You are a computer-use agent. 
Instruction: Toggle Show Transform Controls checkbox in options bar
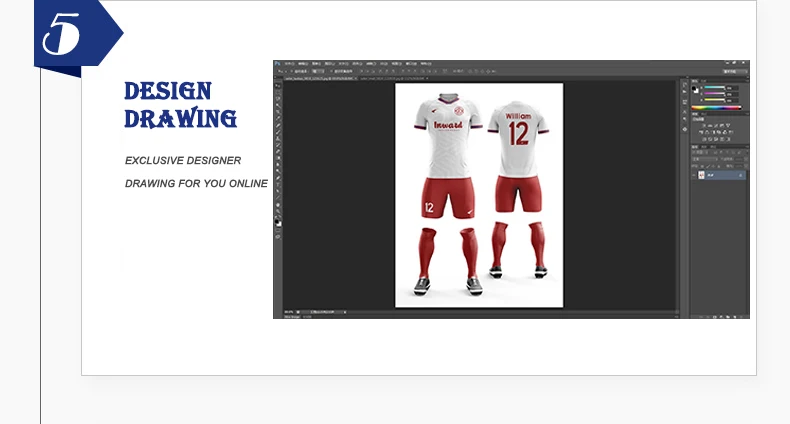(x=332, y=72)
